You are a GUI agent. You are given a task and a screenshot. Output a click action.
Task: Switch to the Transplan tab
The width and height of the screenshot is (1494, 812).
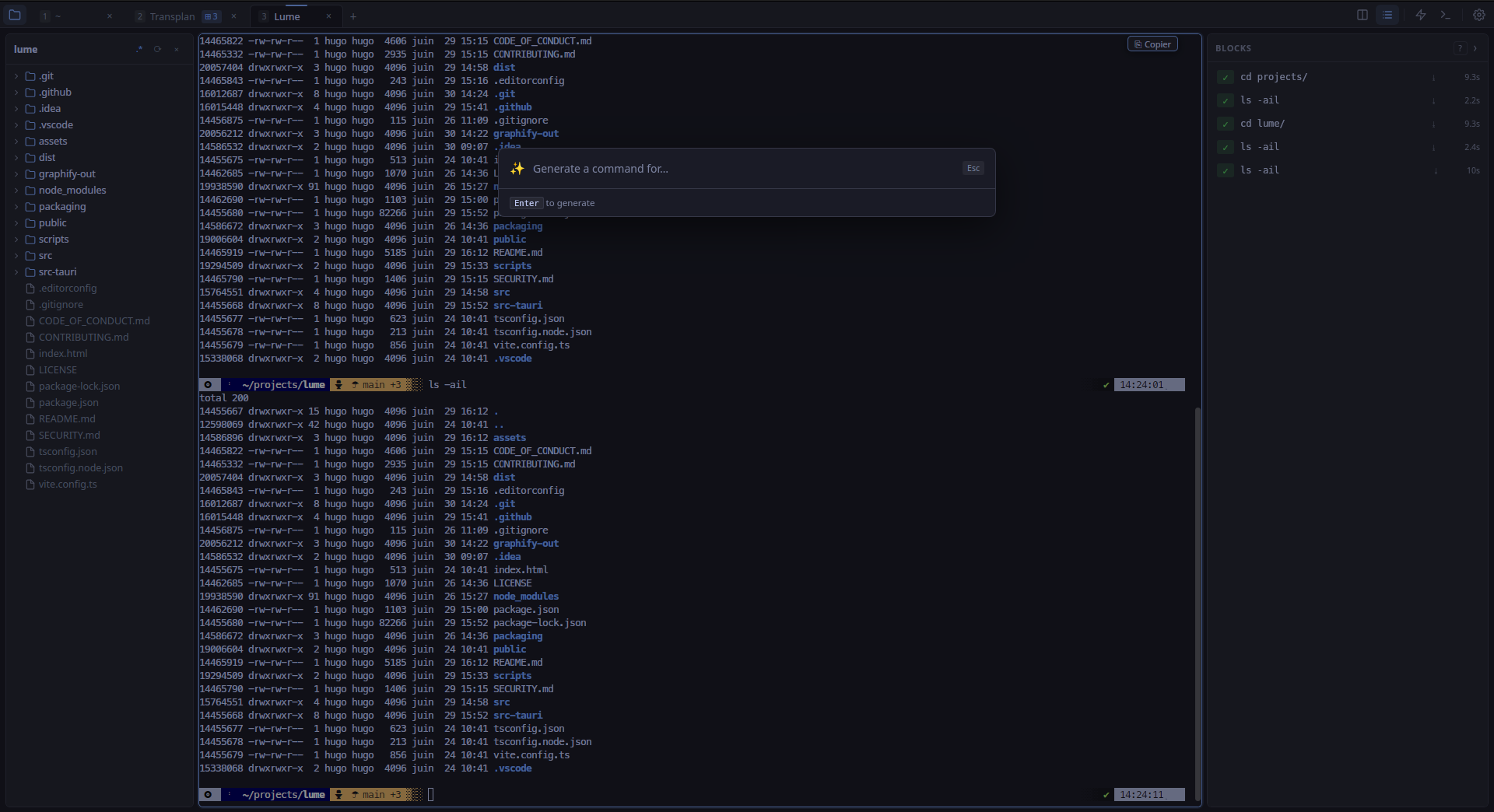click(188, 16)
